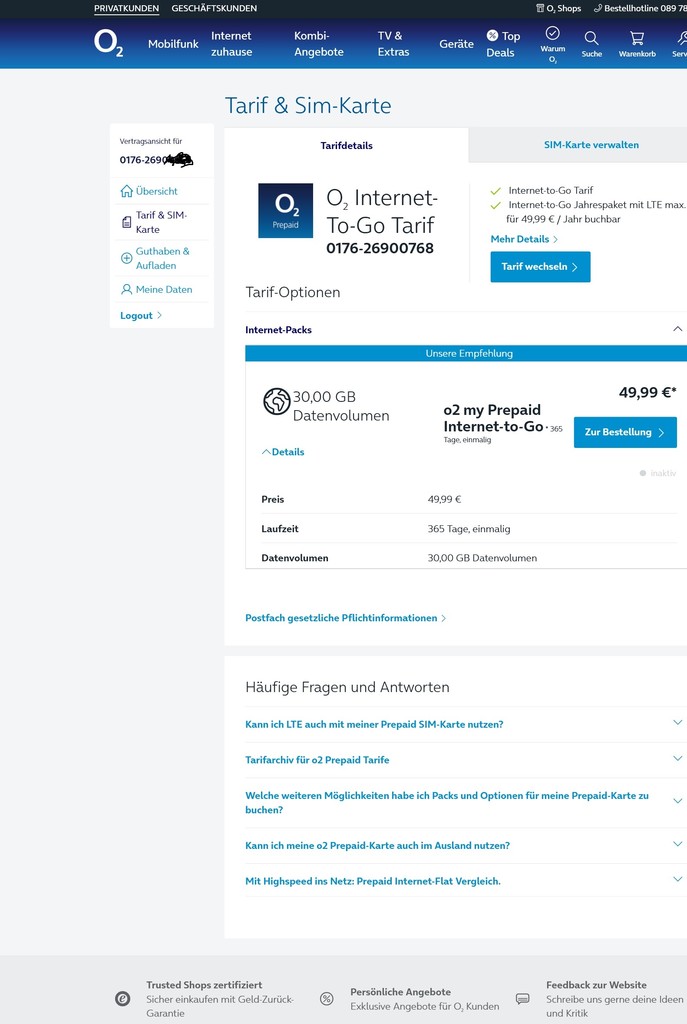The width and height of the screenshot is (687, 1024).
Task: Open the TV & Extras menu
Action: tap(393, 44)
